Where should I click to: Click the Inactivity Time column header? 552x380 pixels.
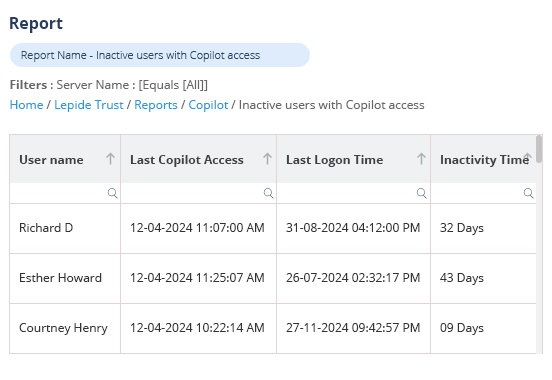(483, 159)
